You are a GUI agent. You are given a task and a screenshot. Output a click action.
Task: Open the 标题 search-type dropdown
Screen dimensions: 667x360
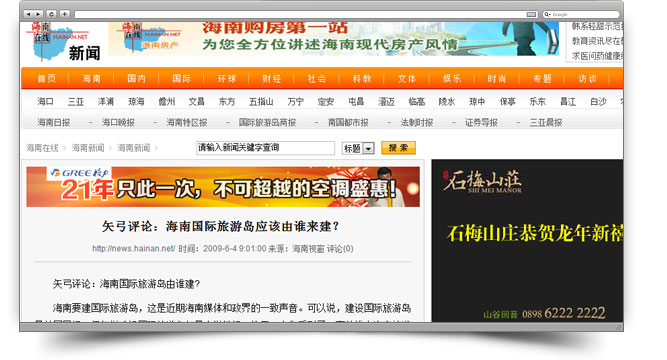click(x=358, y=148)
